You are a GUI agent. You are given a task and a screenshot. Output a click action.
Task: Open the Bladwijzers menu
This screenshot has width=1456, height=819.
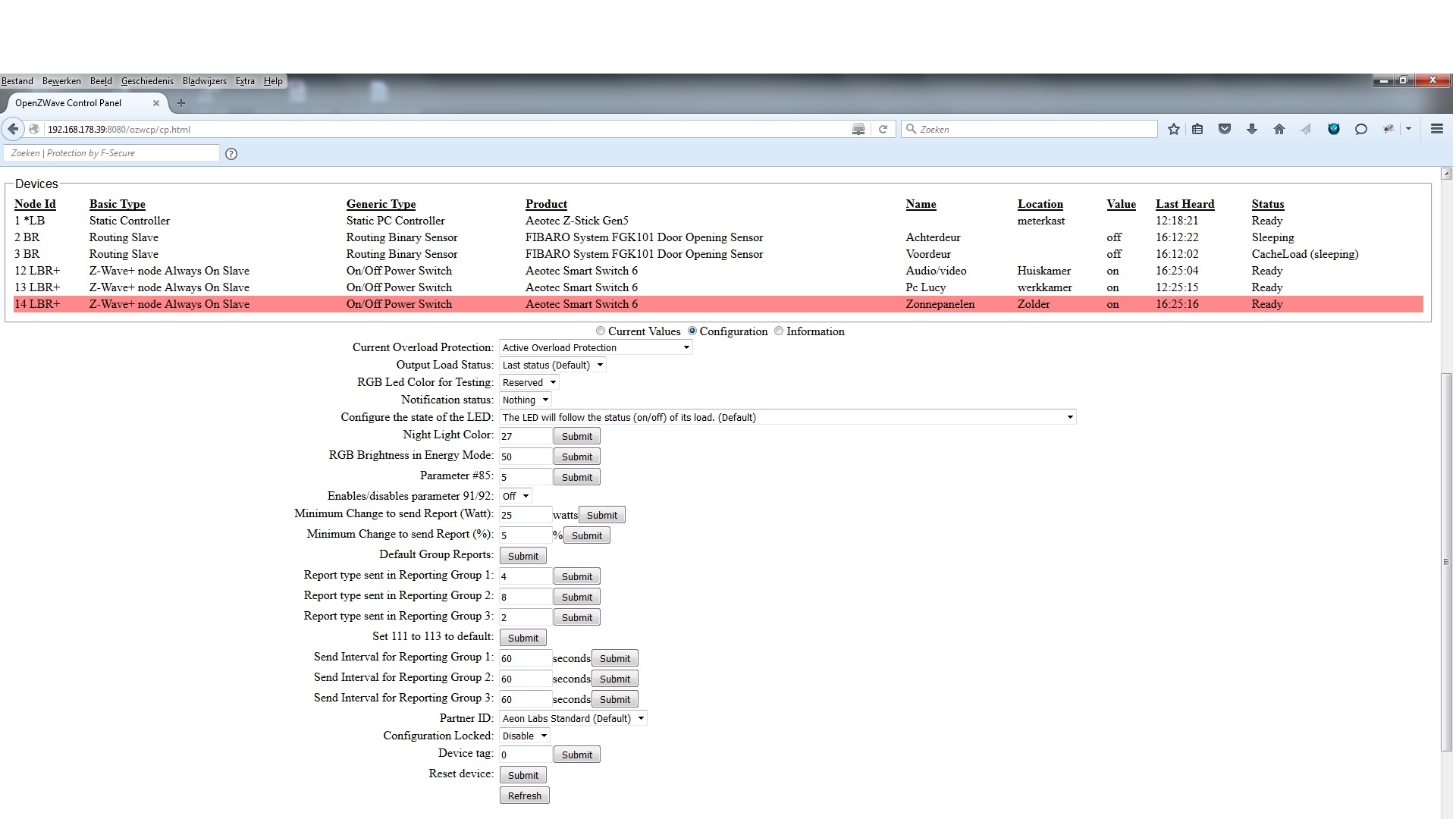point(204,81)
